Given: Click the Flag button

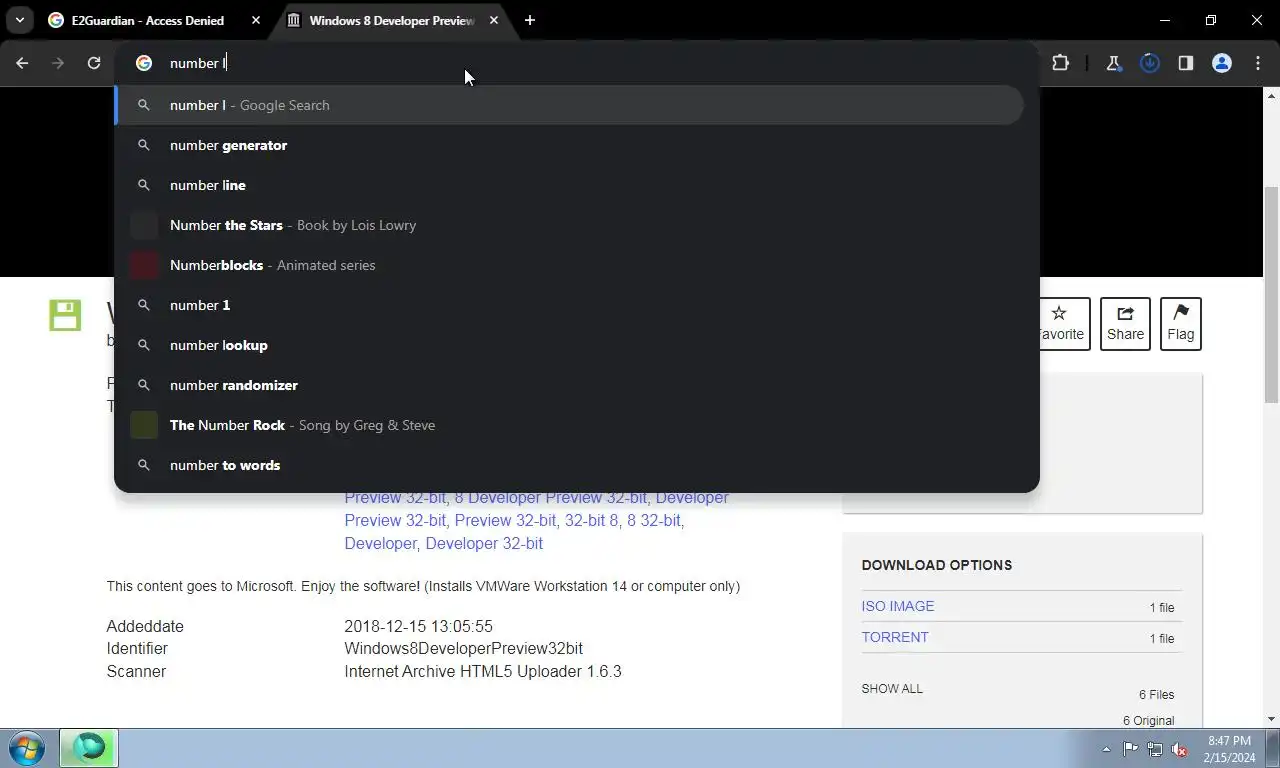Looking at the screenshot, I should click(1181, 323).
